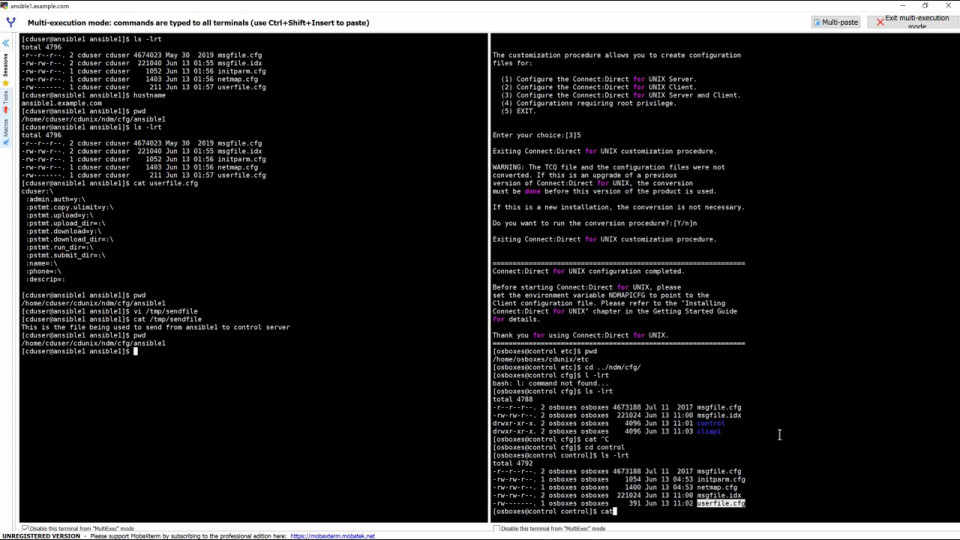Click the paper-plane Macros icon in the sidebar
This screenshot has height=540, width=960.
pyautogui.click(x=6, y=142)
